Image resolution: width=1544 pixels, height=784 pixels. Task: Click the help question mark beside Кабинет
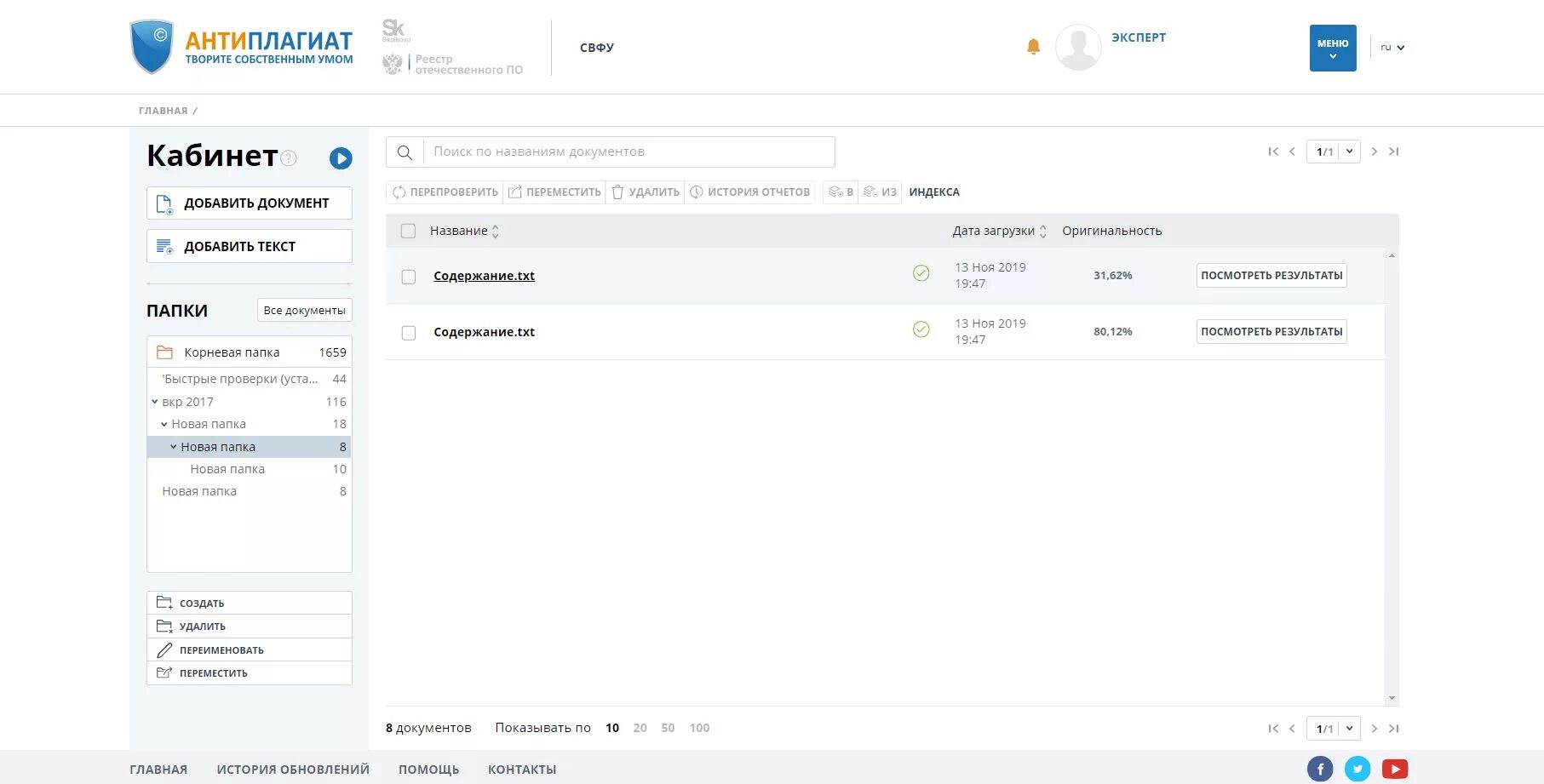[289, 157]
